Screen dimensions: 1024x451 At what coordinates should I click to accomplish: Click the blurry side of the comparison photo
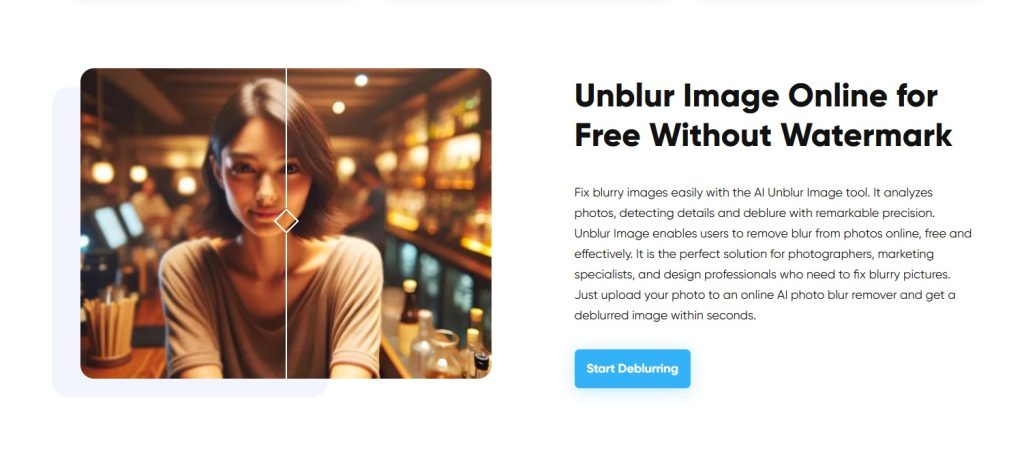(183, 223)
